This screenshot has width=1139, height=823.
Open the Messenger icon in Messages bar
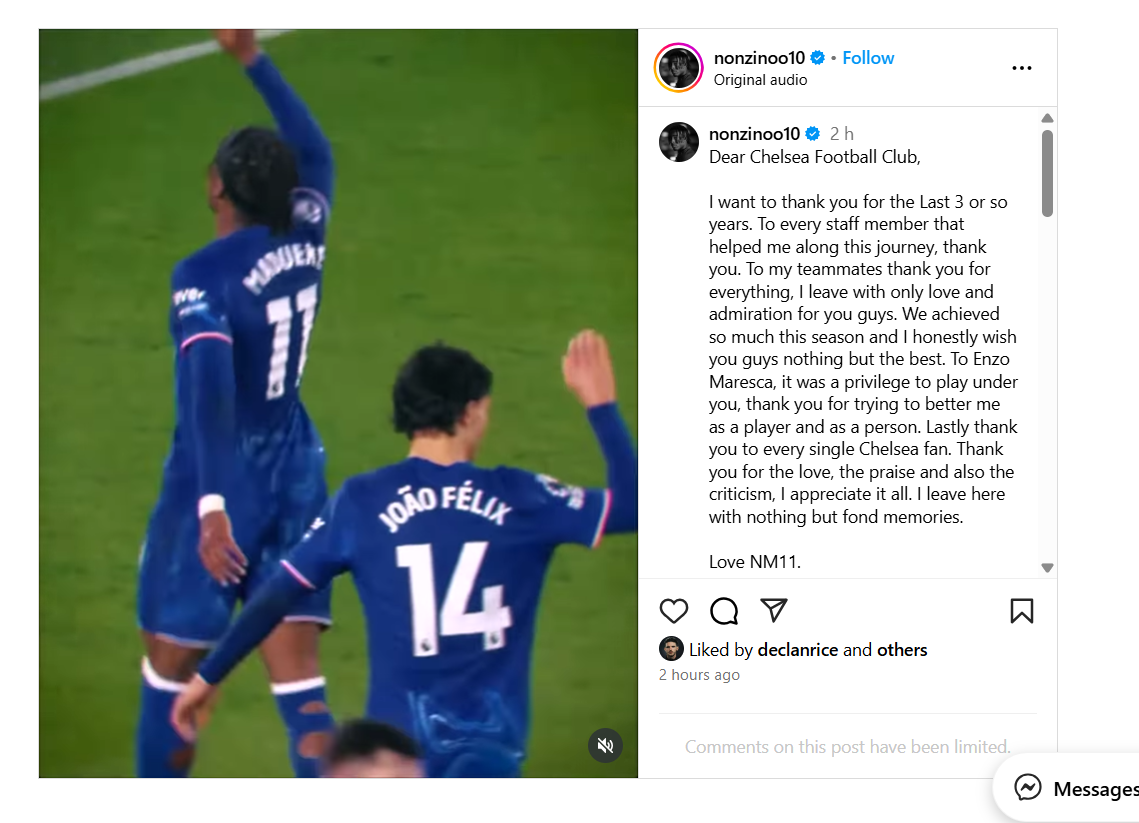[x=1028, y=787]
